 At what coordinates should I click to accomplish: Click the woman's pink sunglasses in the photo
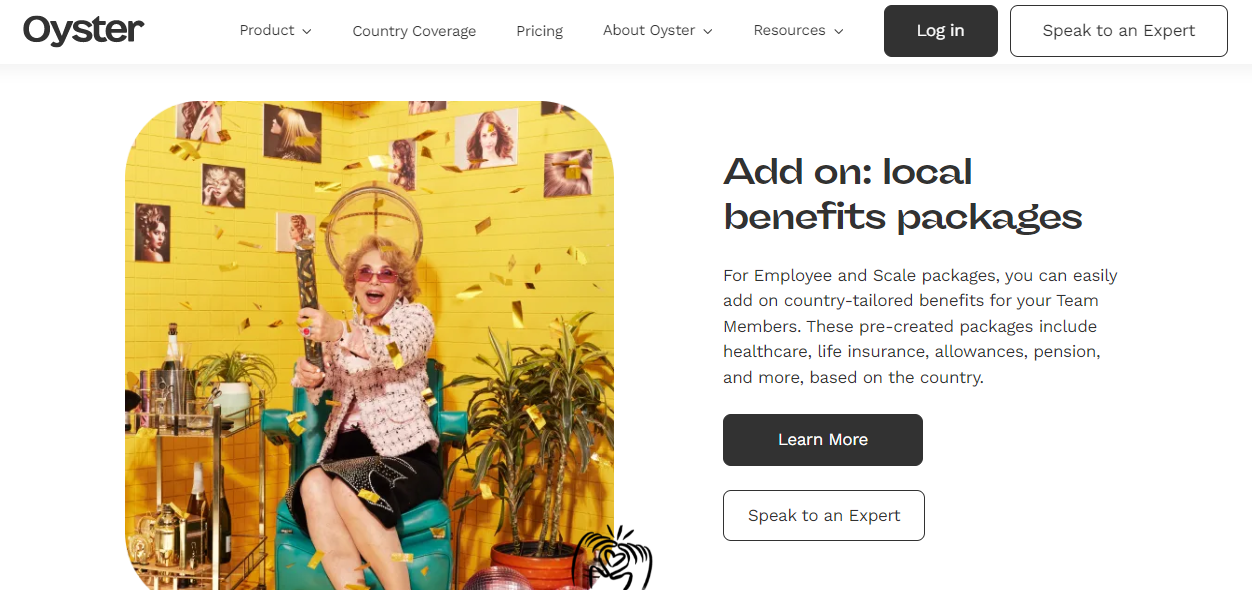point(375,275)
